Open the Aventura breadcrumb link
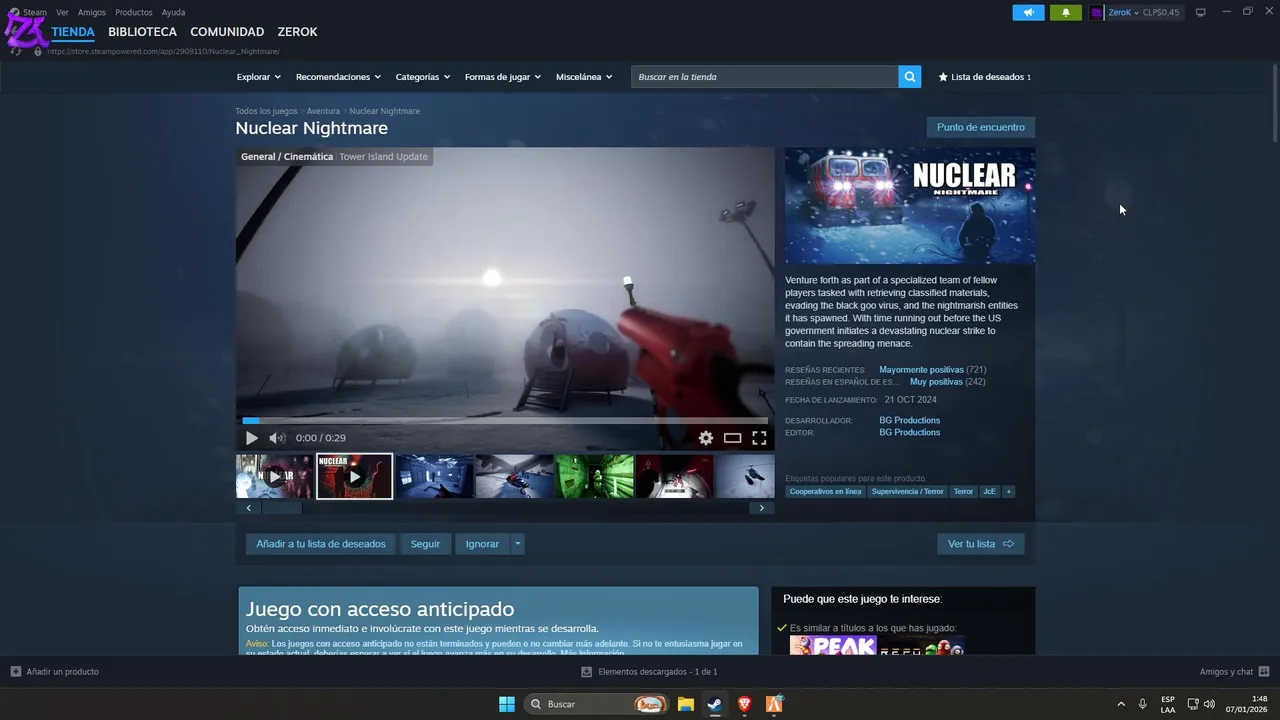Viewport: 1280px width, 720px height. tap(323, 111)
